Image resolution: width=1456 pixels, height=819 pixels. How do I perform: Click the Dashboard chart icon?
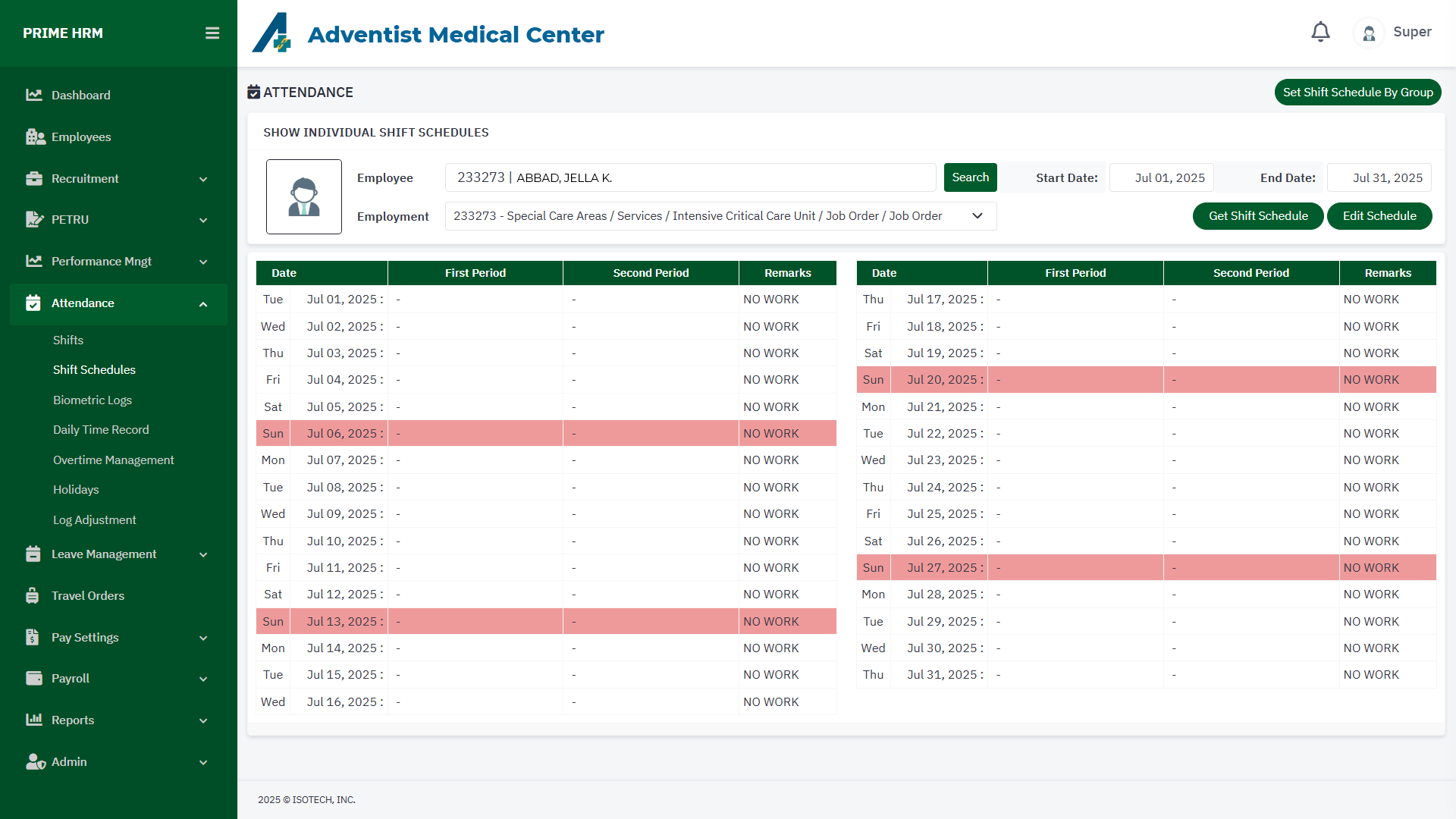pos(33,95)
